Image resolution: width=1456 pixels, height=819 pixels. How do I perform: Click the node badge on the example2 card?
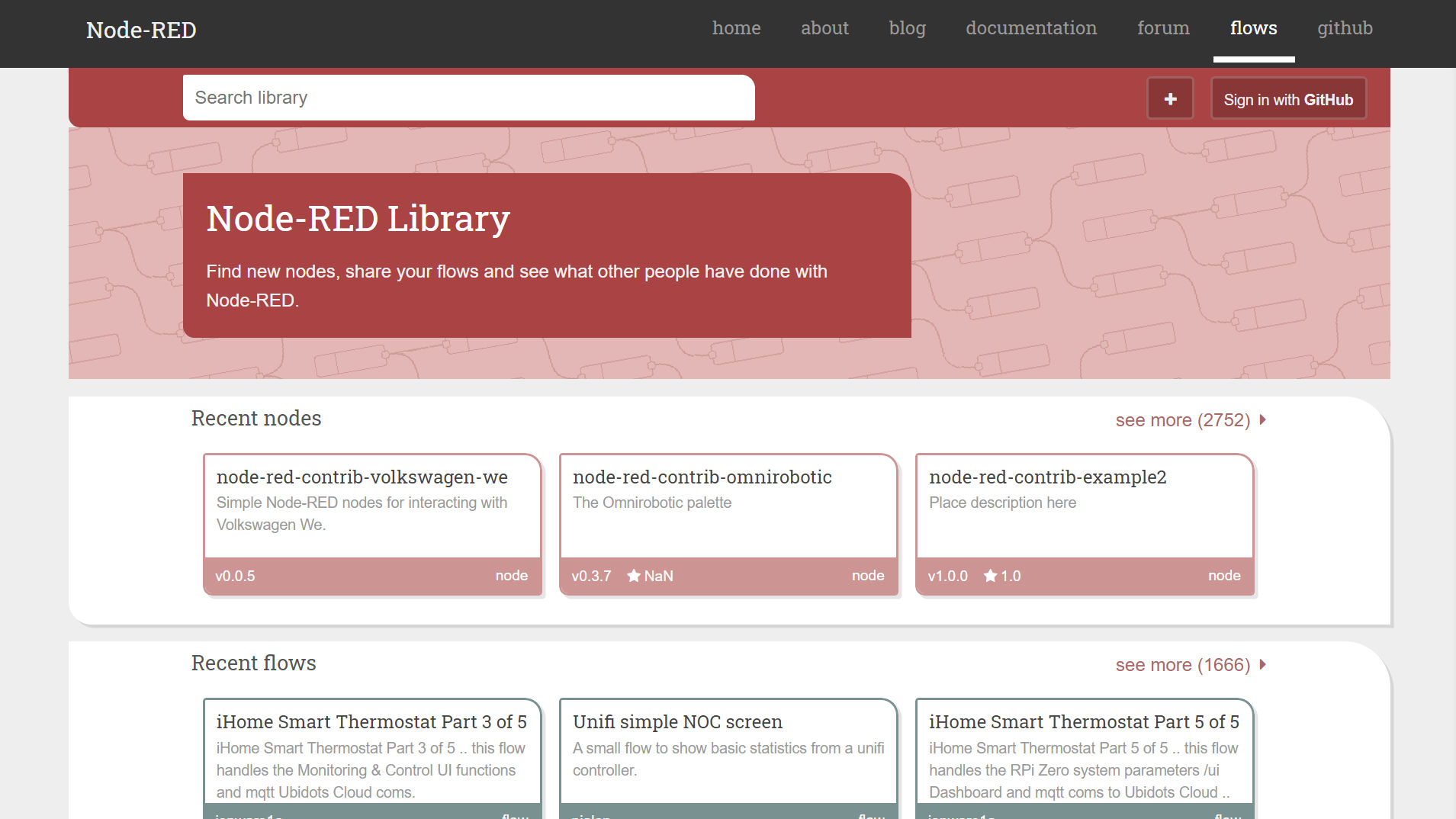tap(1224, 576)
